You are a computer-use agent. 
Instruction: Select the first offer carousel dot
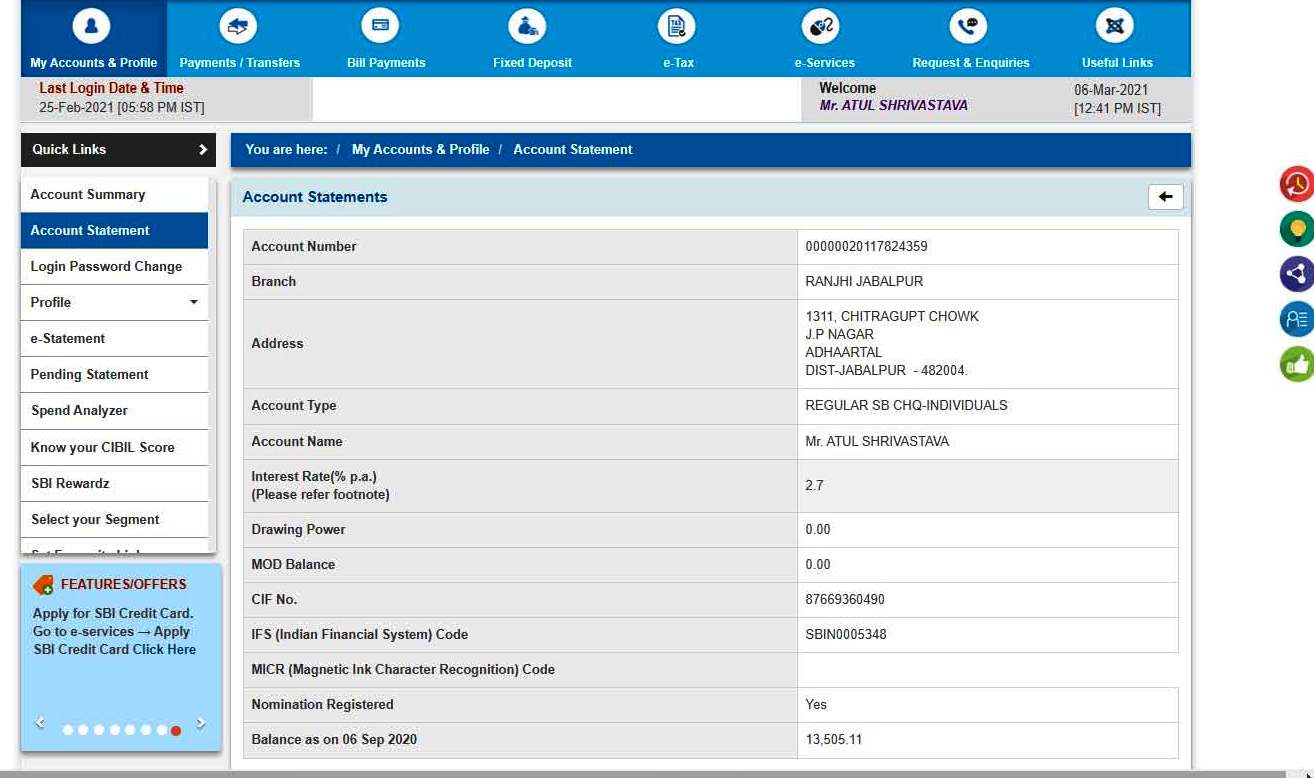click(68, 730)
